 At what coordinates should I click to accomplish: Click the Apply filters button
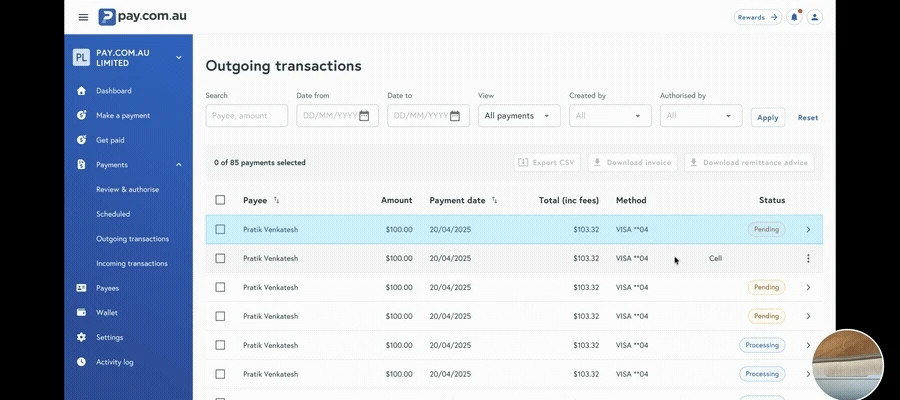[767, 117]
